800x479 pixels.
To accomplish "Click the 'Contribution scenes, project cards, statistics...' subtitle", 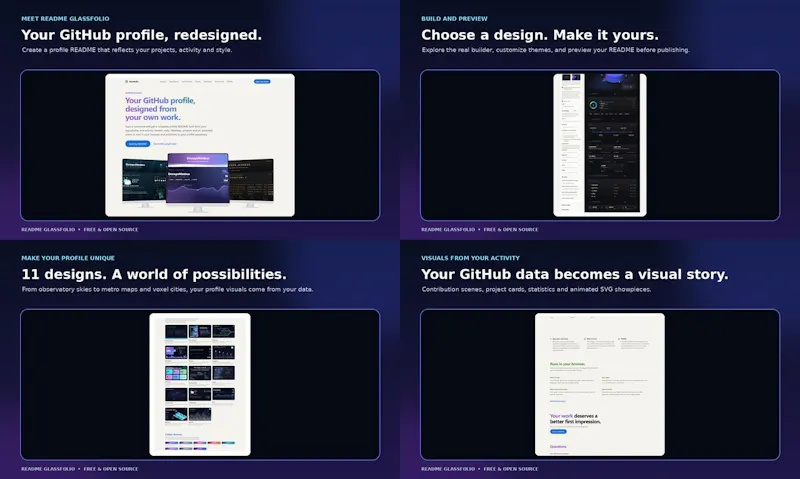I will tap(536, 289).
